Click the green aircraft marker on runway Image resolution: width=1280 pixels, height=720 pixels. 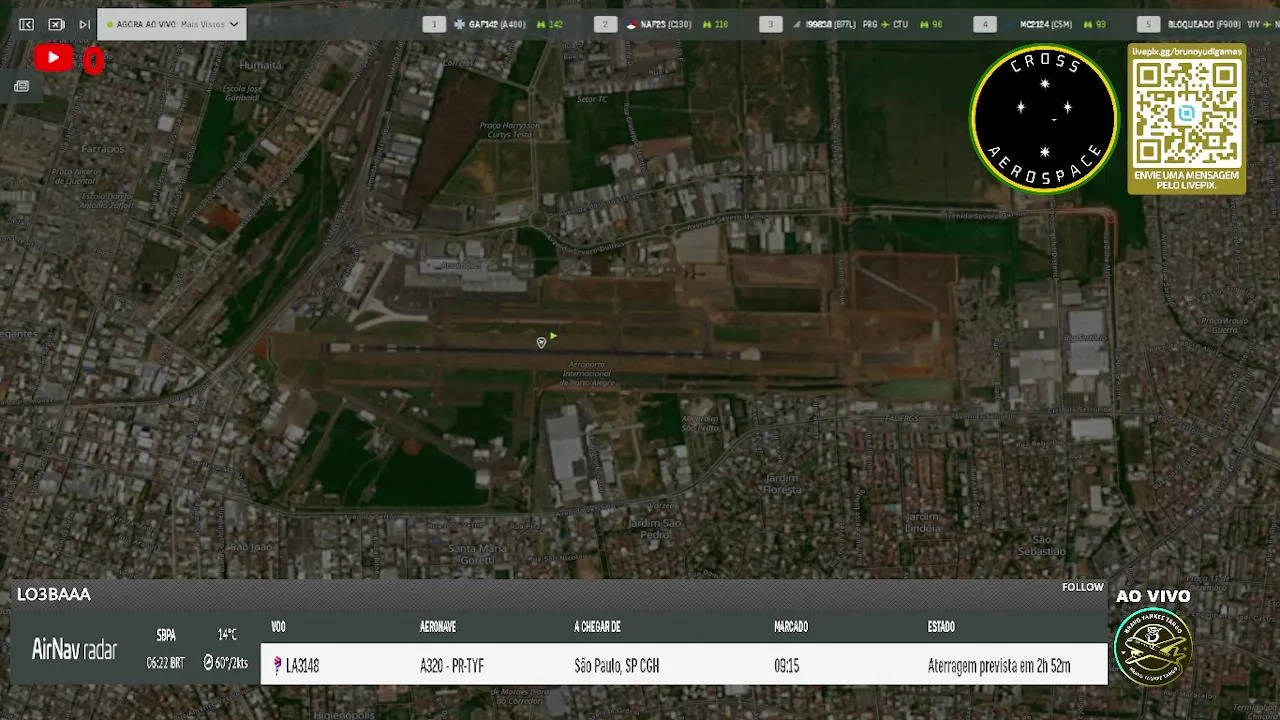(553, 336)
